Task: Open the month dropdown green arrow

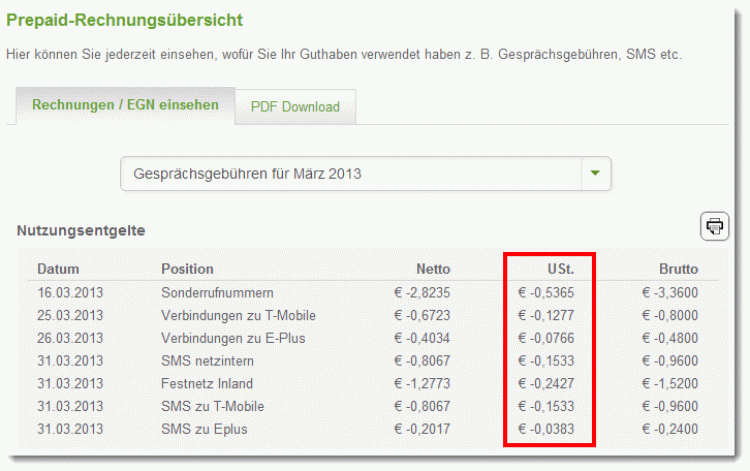Action: pos(595,173)
